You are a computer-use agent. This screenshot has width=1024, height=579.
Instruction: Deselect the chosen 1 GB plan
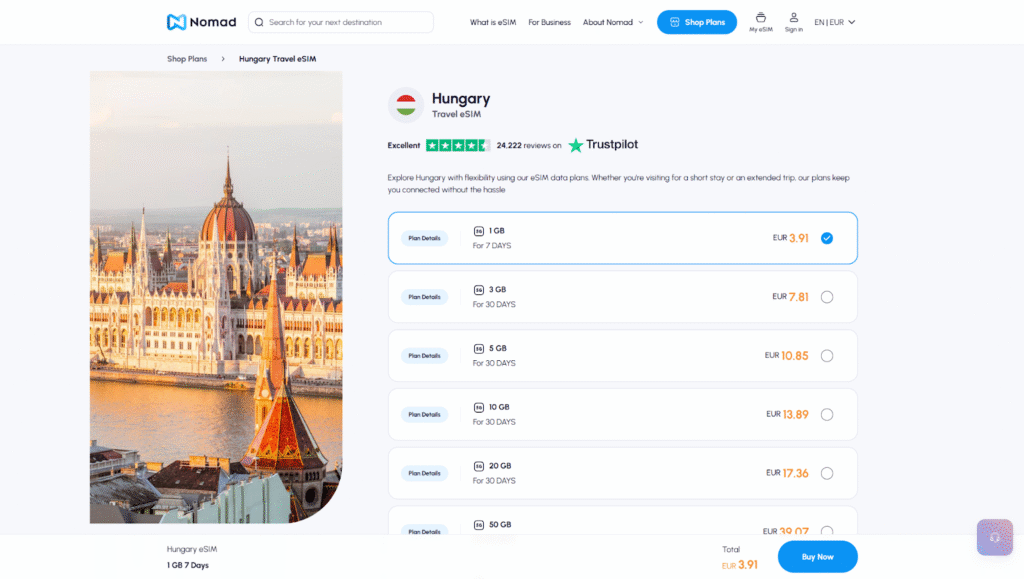pos(827,238)
